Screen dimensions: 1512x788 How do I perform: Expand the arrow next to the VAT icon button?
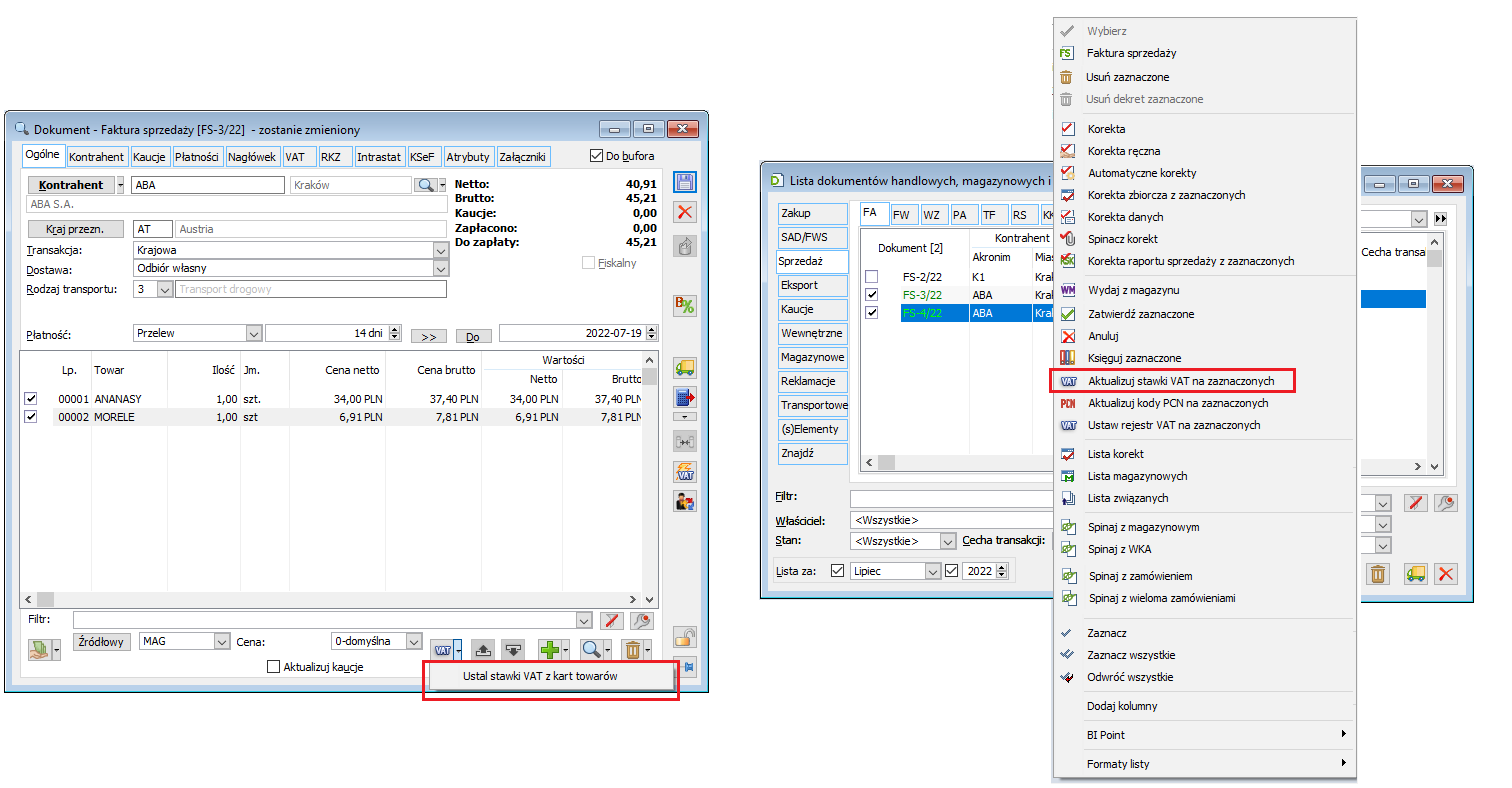[458, 649]
